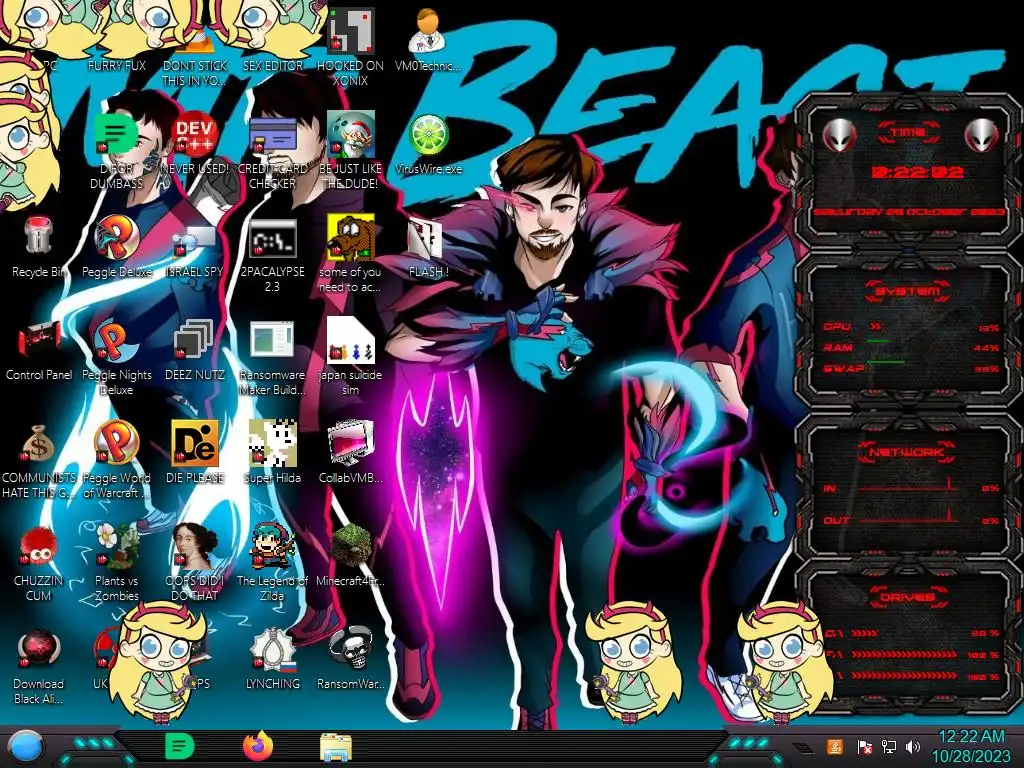This screenshot has height=768, width=1024.
Task: Open the CREDIT CARD CHECKER icon
Action: coord(273,134)
